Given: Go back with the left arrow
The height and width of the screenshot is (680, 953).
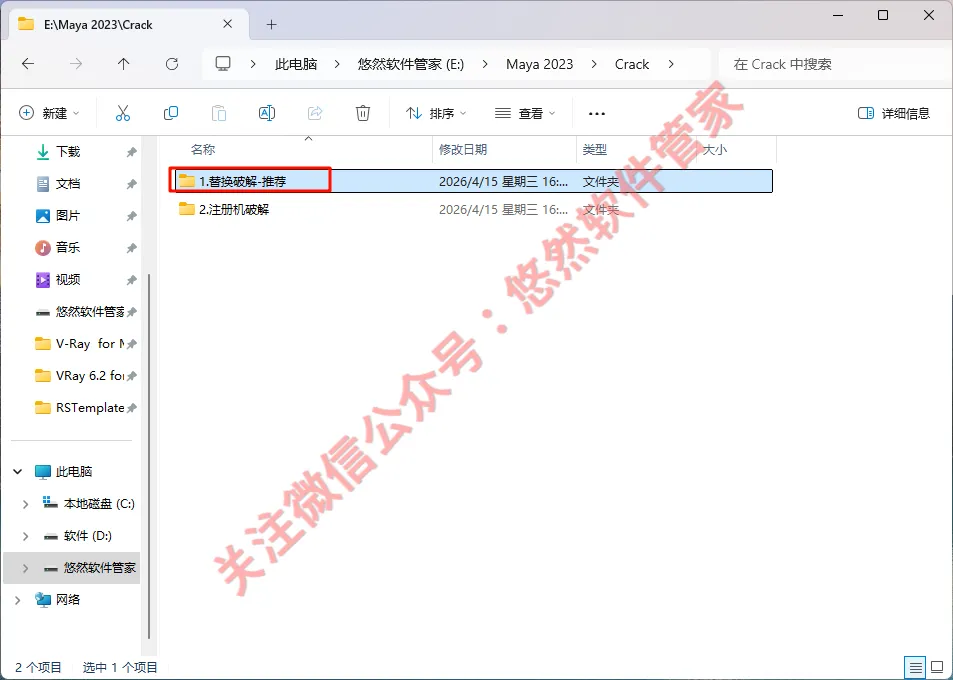Looking at the screenshot, I should 28,64.
